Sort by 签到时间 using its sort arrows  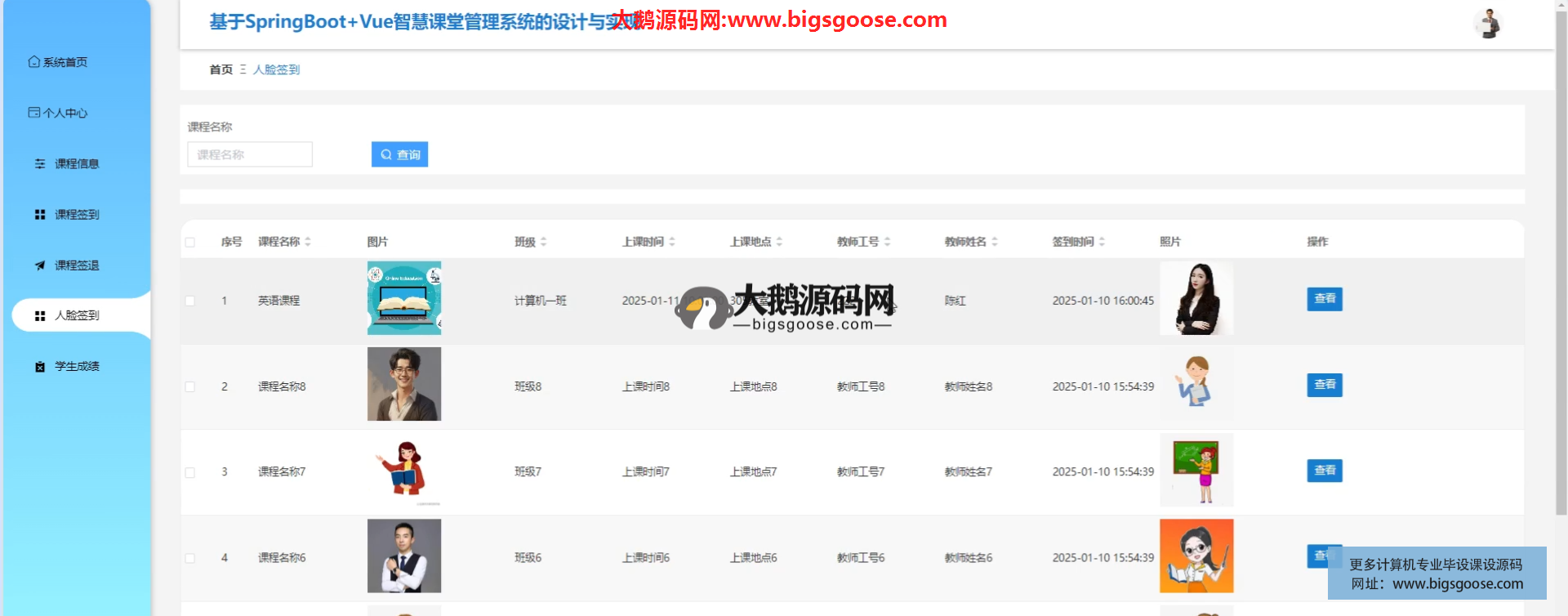[1102, 242]
